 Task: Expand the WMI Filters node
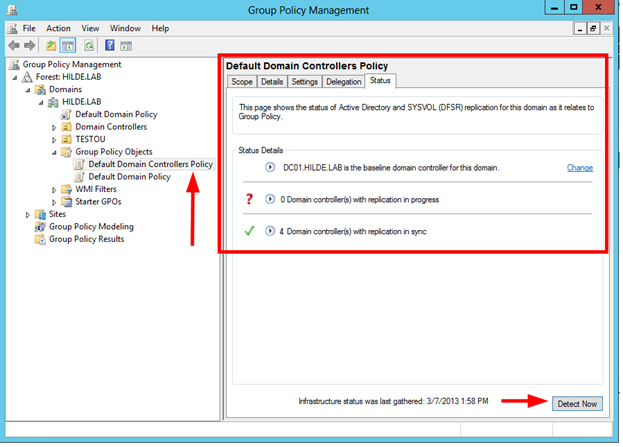(x=54, y=190)
